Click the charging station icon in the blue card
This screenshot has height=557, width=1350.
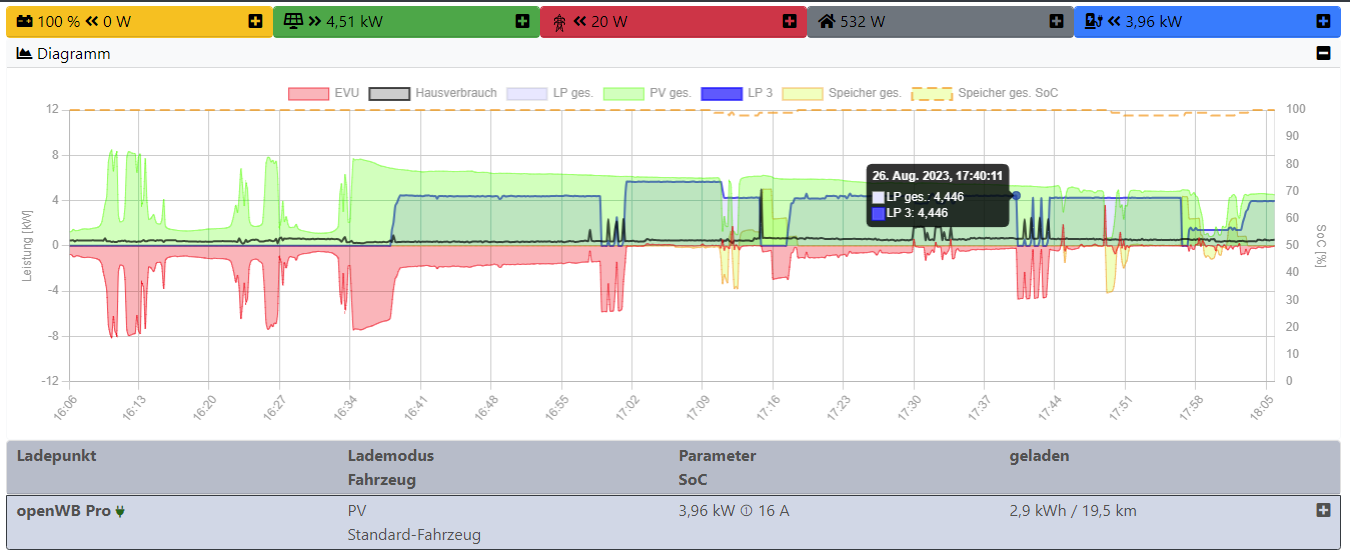point(1093,21)
